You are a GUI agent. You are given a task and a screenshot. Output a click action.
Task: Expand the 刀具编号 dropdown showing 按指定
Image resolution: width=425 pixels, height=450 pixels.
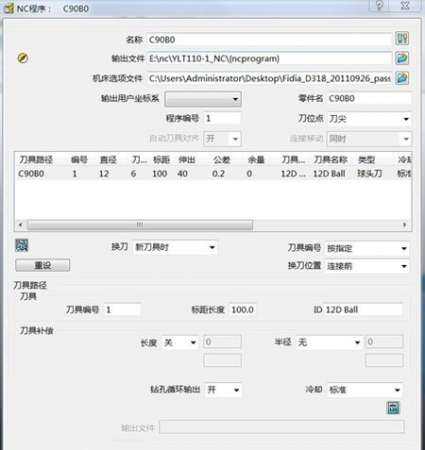tap(367, 248)
